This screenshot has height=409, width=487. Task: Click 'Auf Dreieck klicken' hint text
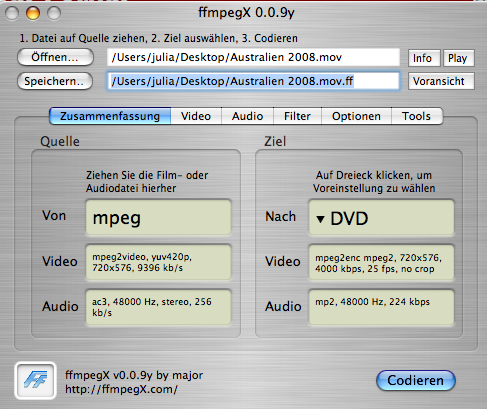click(x=374, y=182)
